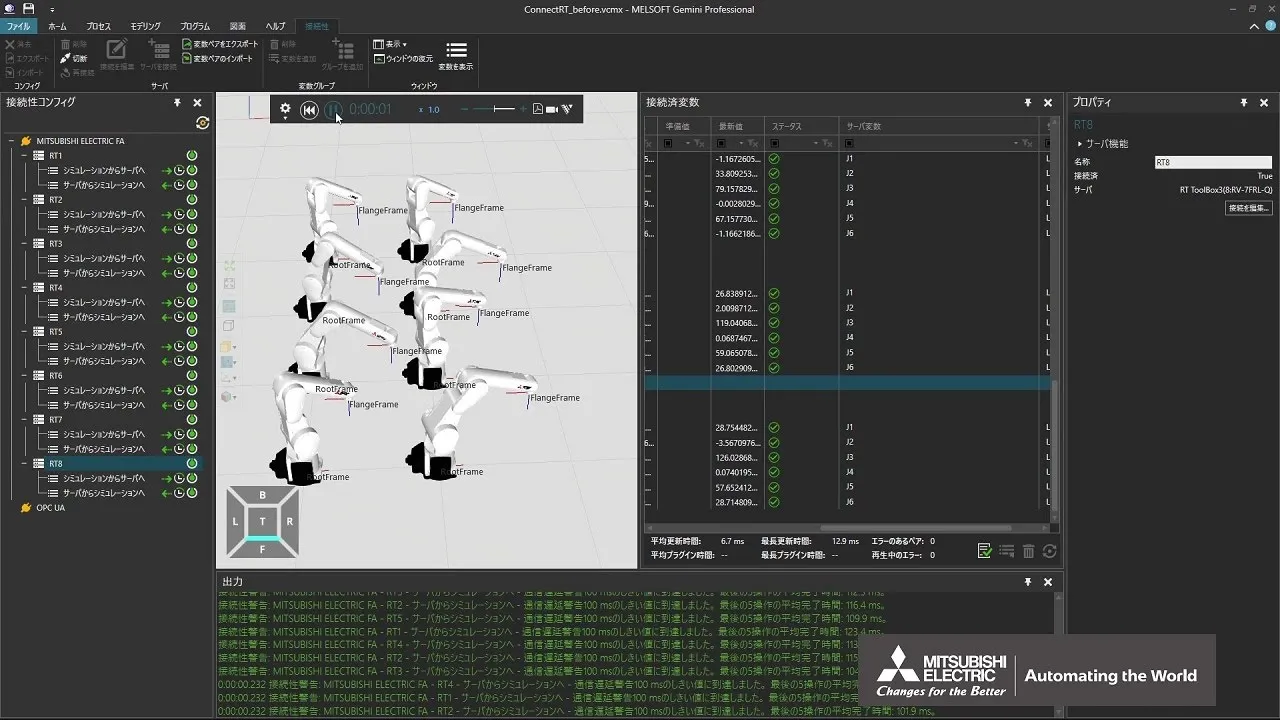Viewport: 1280px width, 720px height.
Task: Close the 接続済変数 panel
Action: (1048, 102)
